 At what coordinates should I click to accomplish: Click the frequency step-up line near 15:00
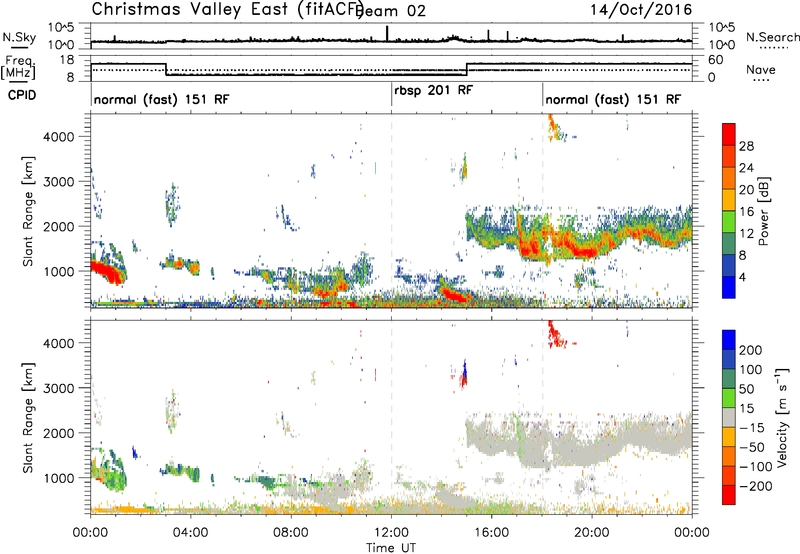pos(467,69)
